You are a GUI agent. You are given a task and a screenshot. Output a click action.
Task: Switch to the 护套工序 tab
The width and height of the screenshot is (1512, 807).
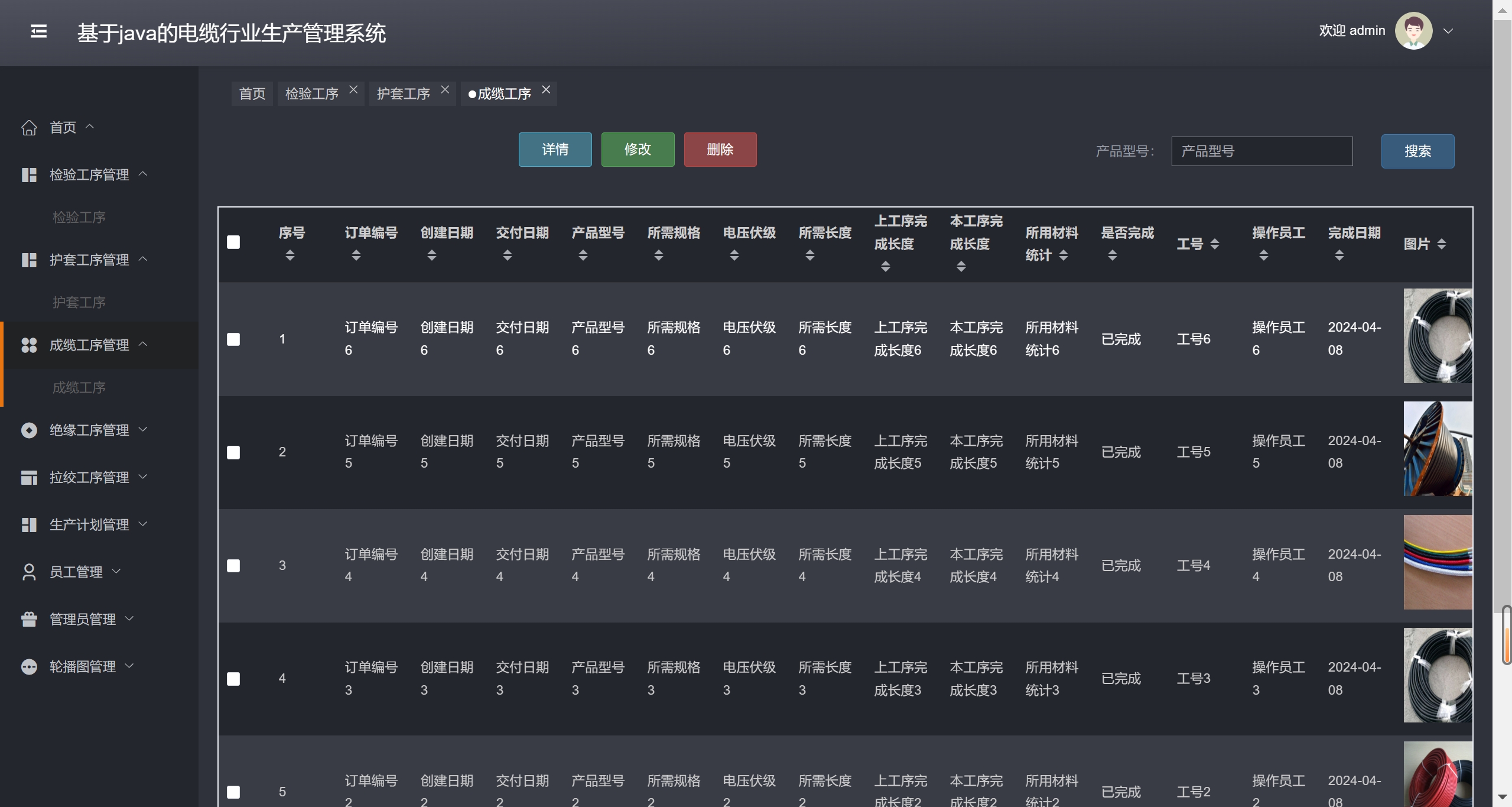click(404, 93)
